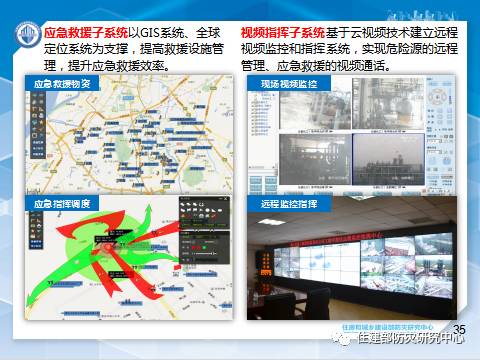Close the dark plotting tools panel
The width and height of the screenshot is (480, 360).
coord(226,199)
